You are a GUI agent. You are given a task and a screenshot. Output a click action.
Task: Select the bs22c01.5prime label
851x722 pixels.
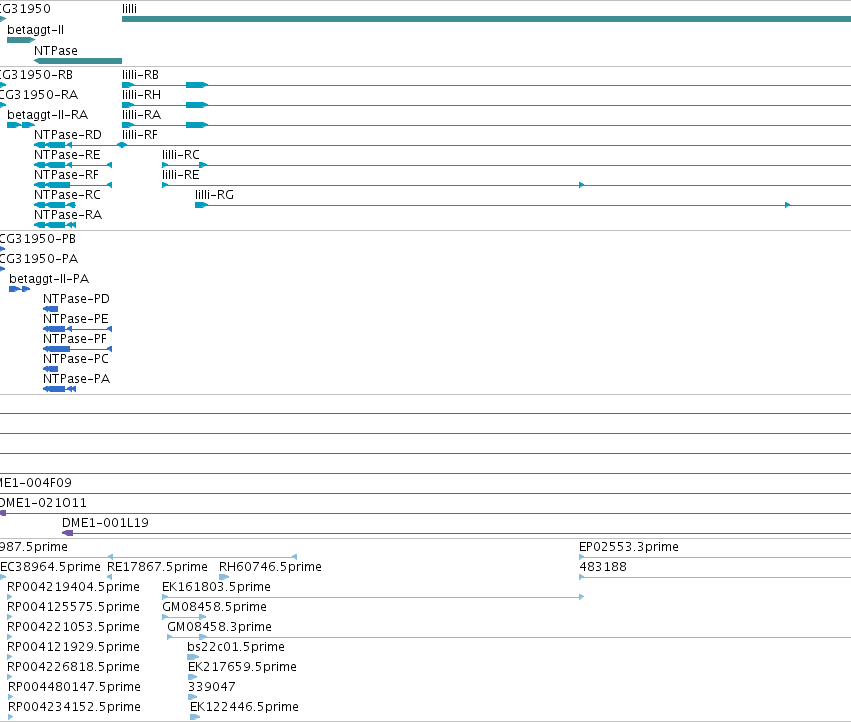click(x=236, y=647)
